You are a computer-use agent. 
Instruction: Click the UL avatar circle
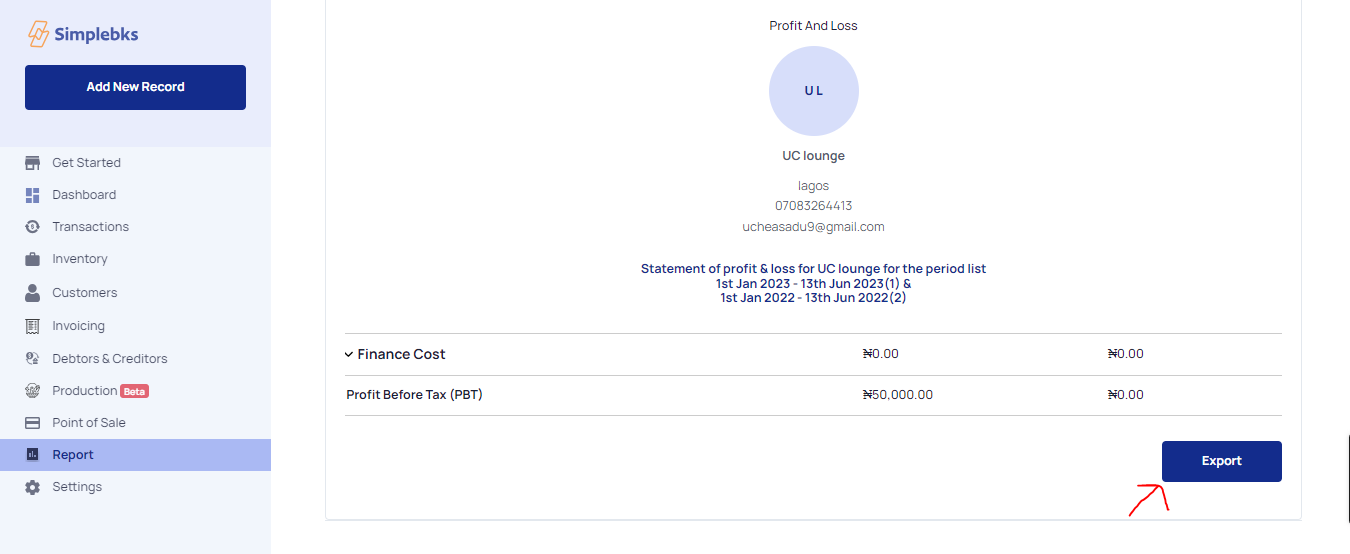click(x=813, y=91)
